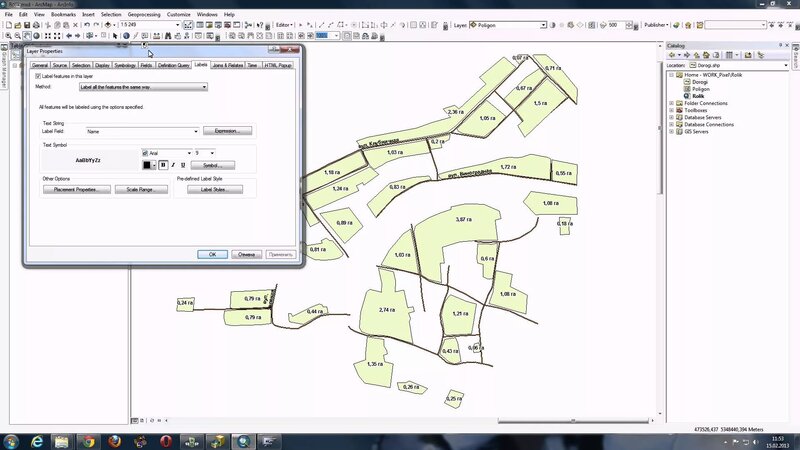The image size is (800, 450).
Task: Click the Add Data icon
Action: click(108, 25)
